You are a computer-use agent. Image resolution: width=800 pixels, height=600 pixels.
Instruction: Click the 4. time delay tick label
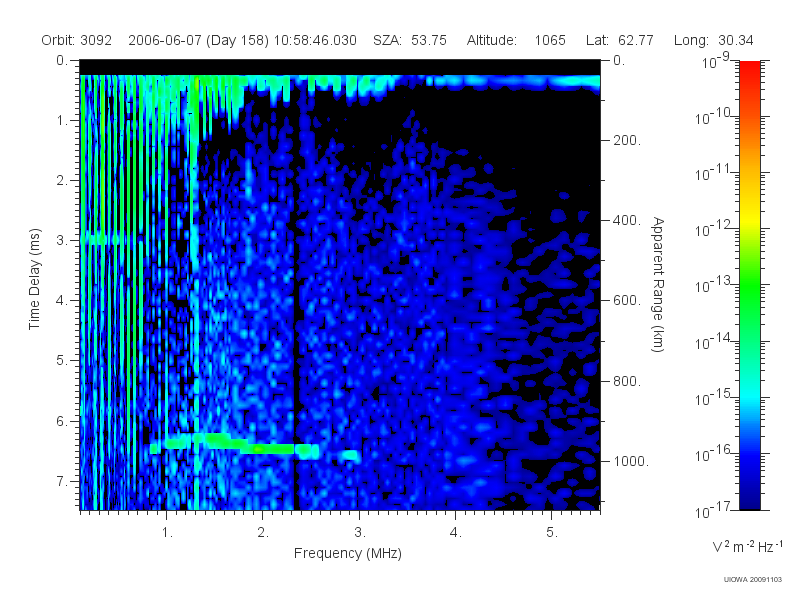pyautogui.click(x=61, y=301)
